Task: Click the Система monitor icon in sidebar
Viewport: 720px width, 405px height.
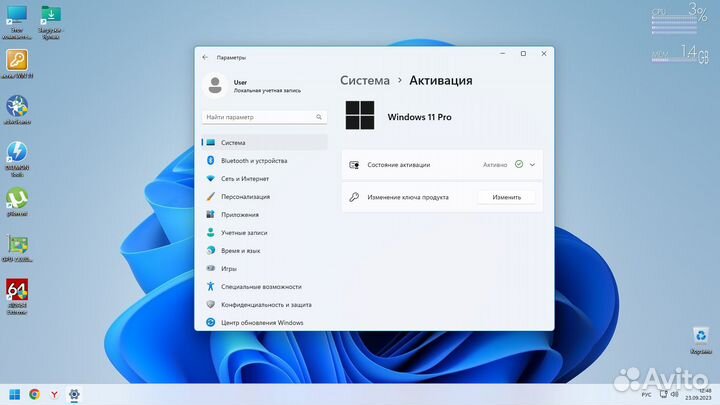Action: (x=210, y=142)
